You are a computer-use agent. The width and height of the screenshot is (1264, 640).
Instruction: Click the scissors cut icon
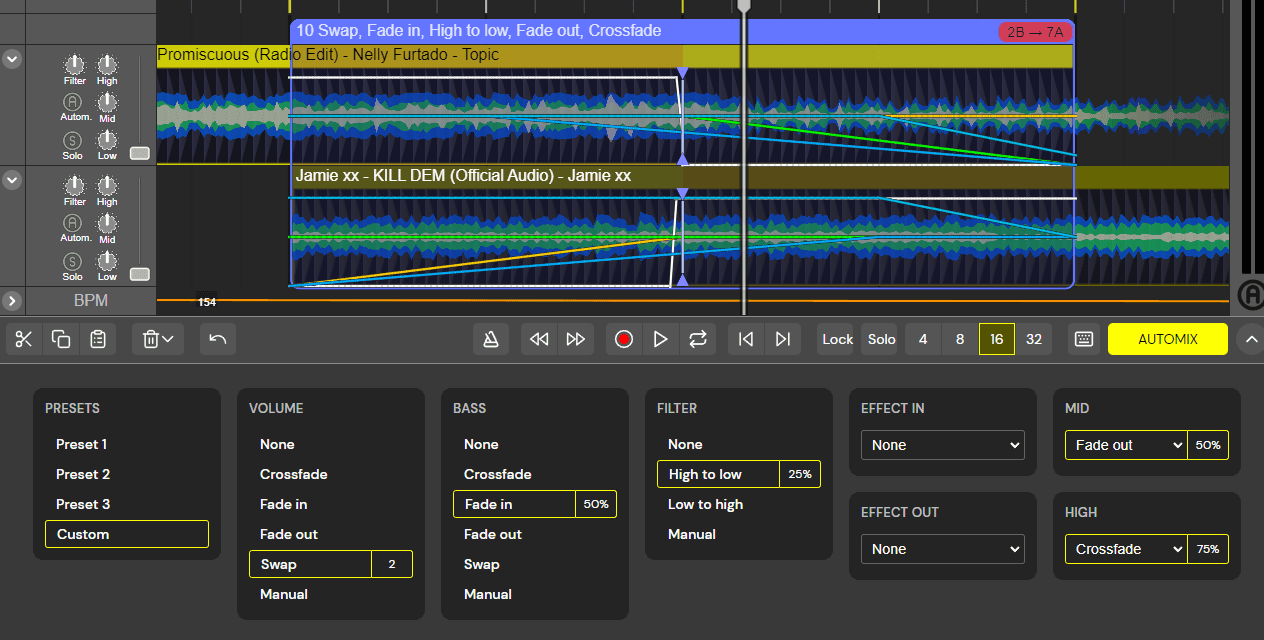point(24,339)
